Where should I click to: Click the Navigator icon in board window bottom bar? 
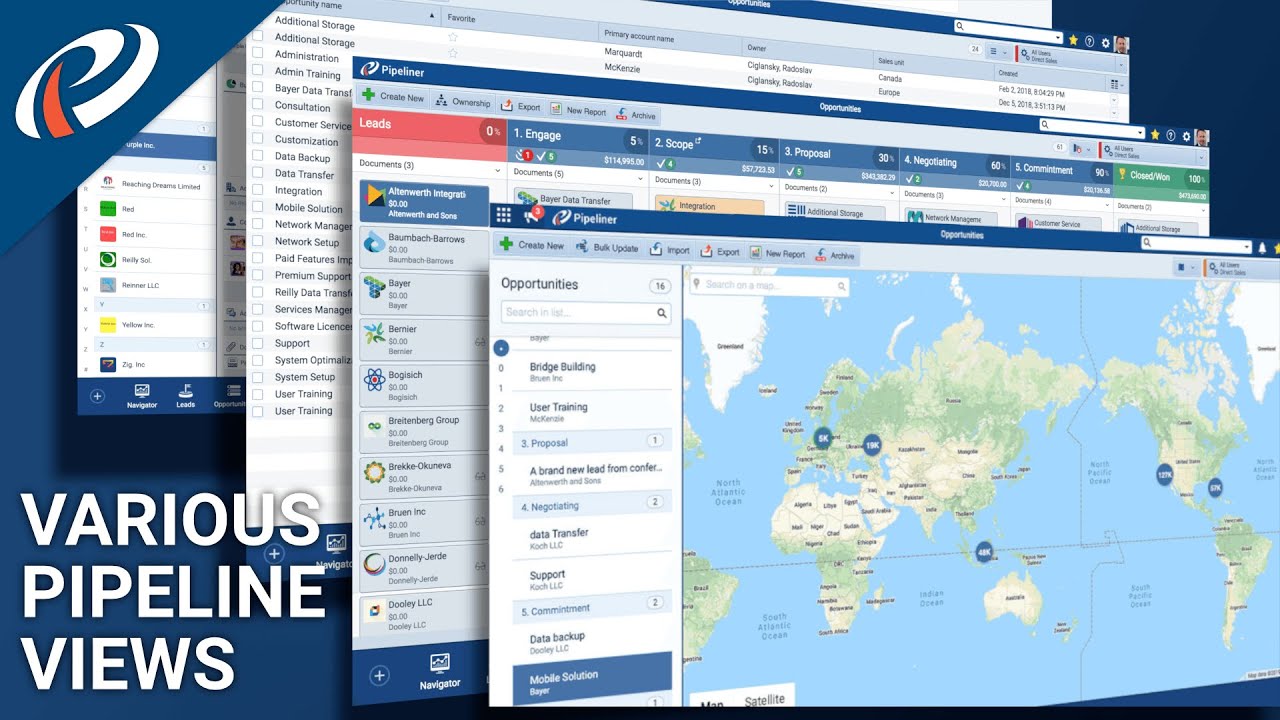click(440, 671)
